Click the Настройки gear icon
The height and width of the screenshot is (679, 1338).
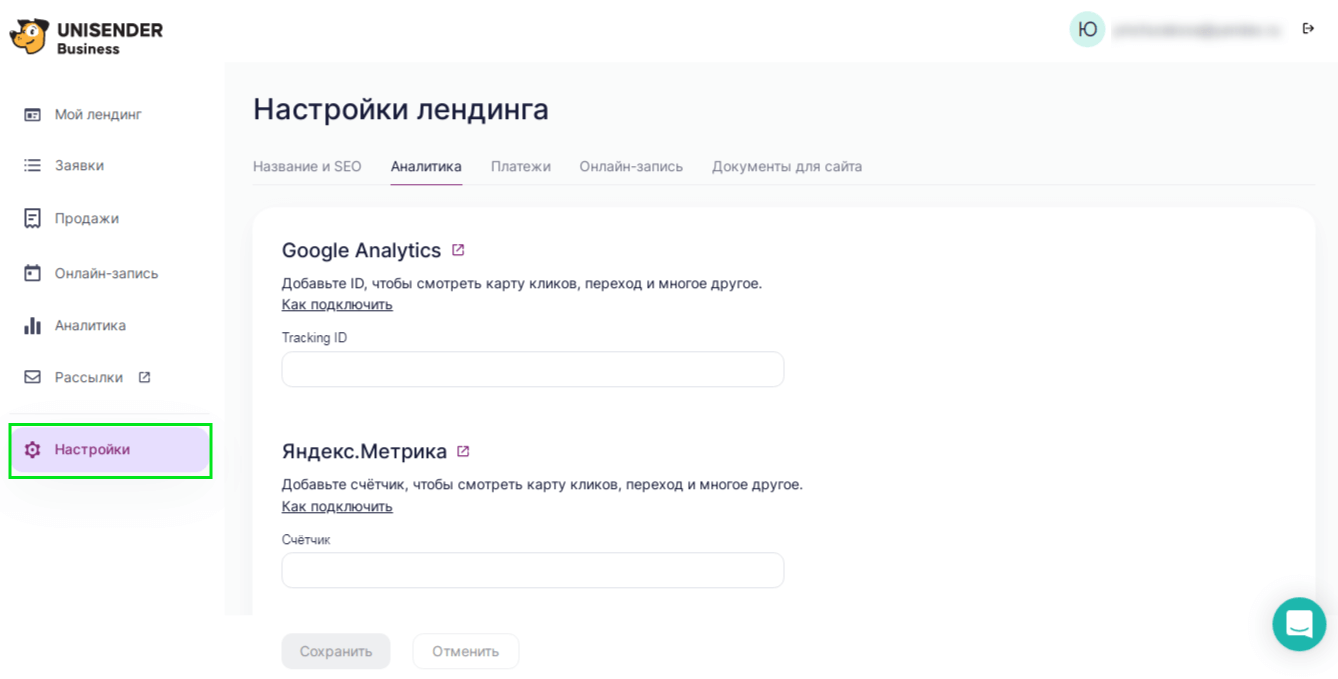tap(33, 450)
